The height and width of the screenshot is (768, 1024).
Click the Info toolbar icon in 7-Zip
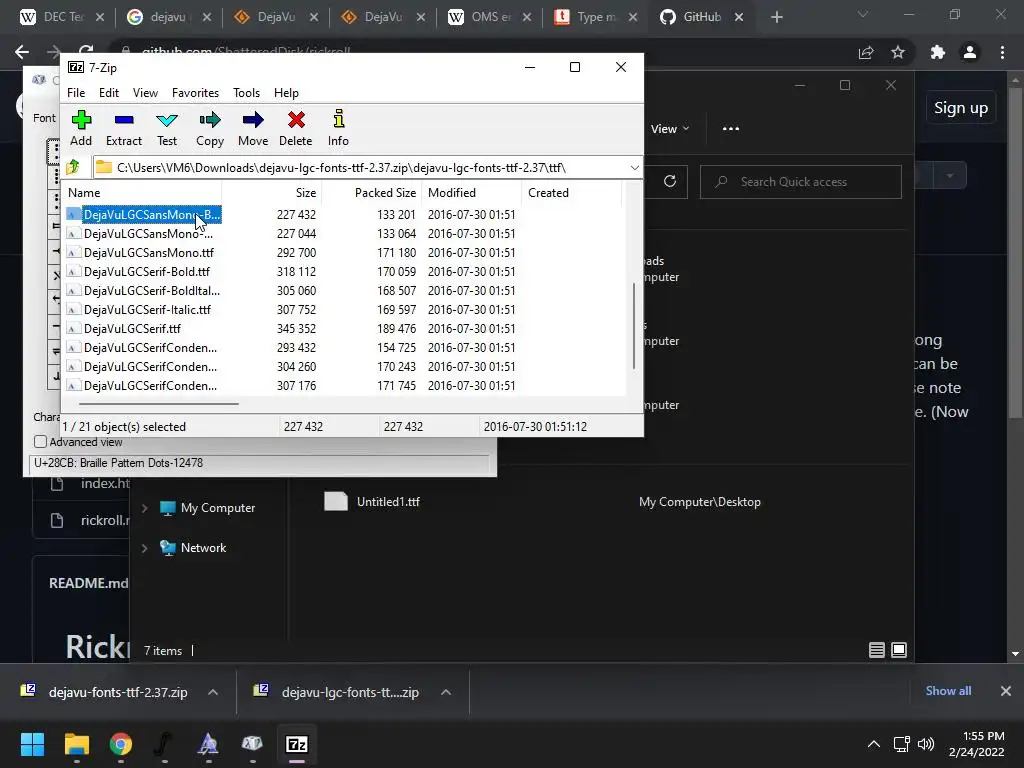click(x=338, y=128)
